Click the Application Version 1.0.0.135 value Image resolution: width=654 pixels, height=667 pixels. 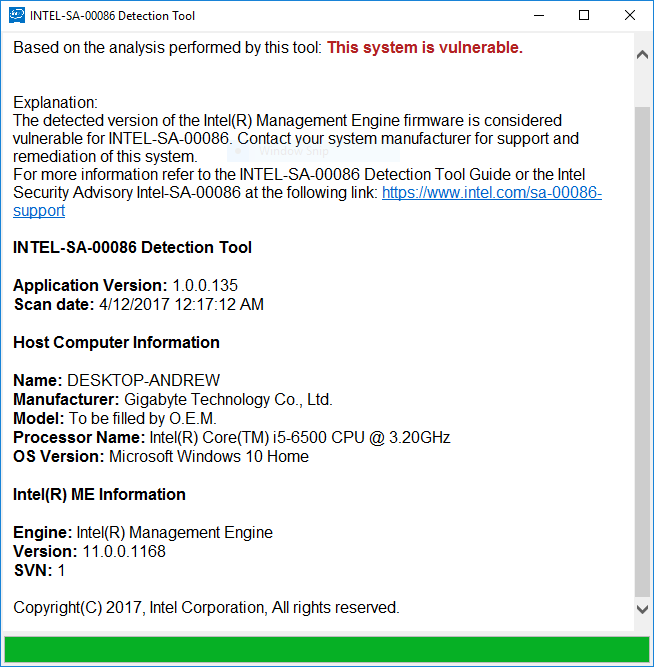pyautogui.click(x=205, y=285)
